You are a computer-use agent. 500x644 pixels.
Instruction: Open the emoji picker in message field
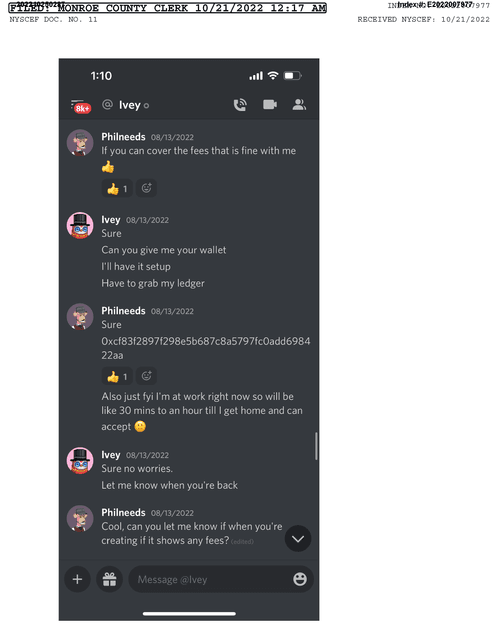(x=300, y=579)
